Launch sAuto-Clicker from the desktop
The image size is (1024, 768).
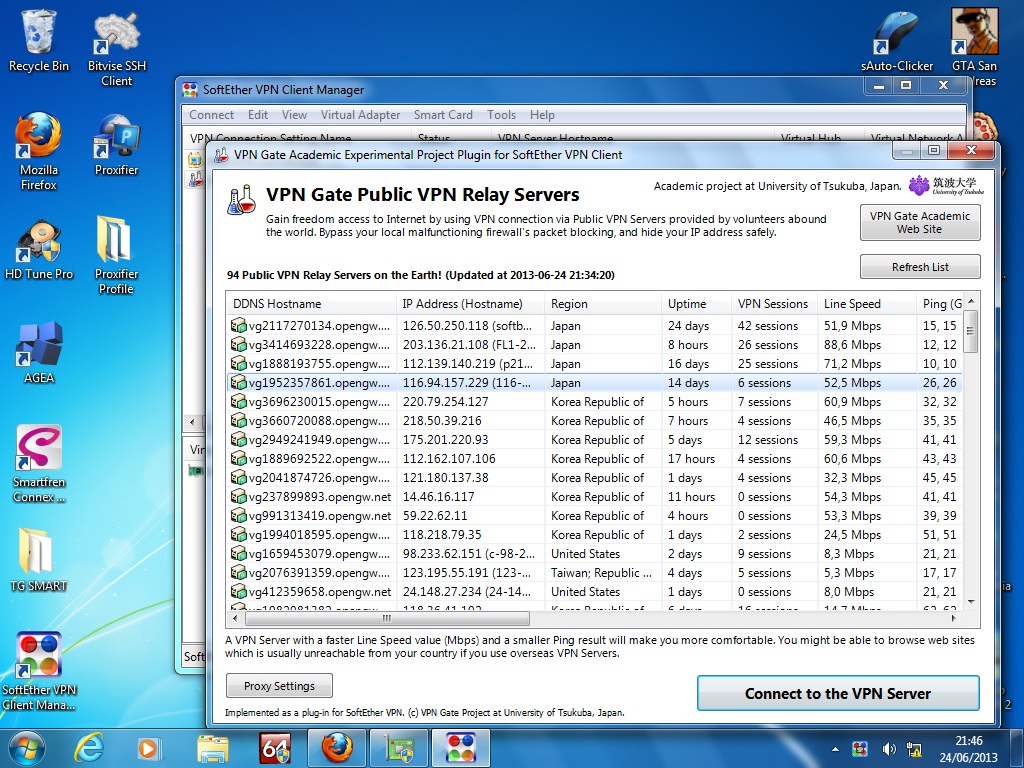tap(897, 40)
